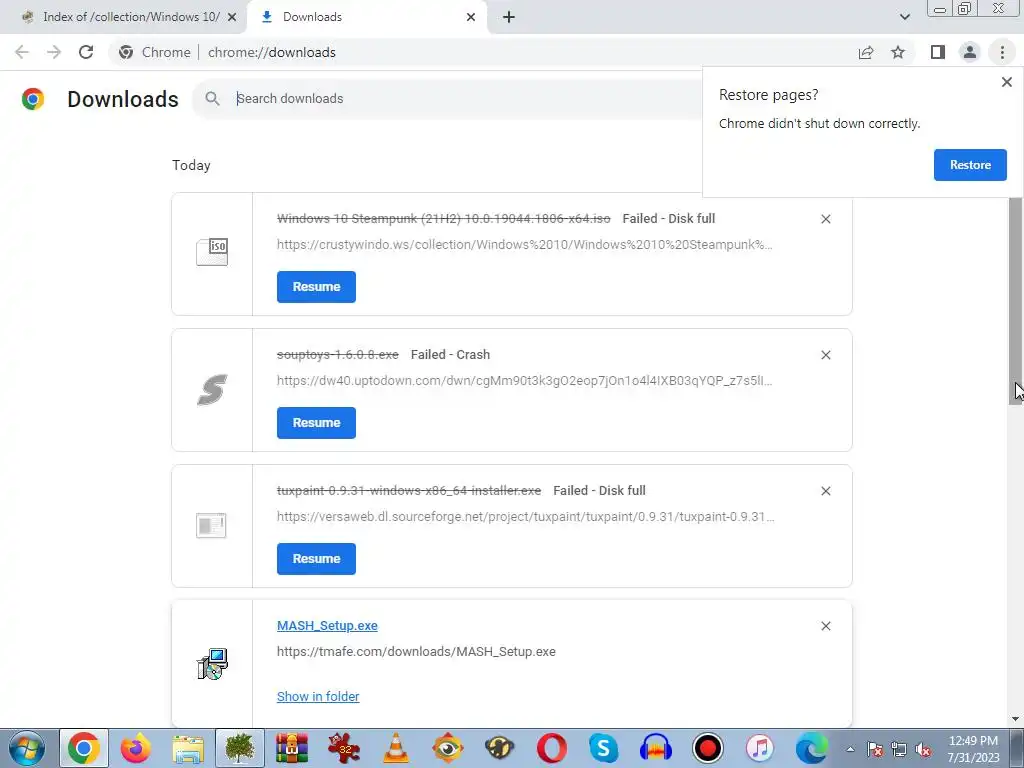
Task: Click Chrome icon in taskbar
Action: pos(84,748)
